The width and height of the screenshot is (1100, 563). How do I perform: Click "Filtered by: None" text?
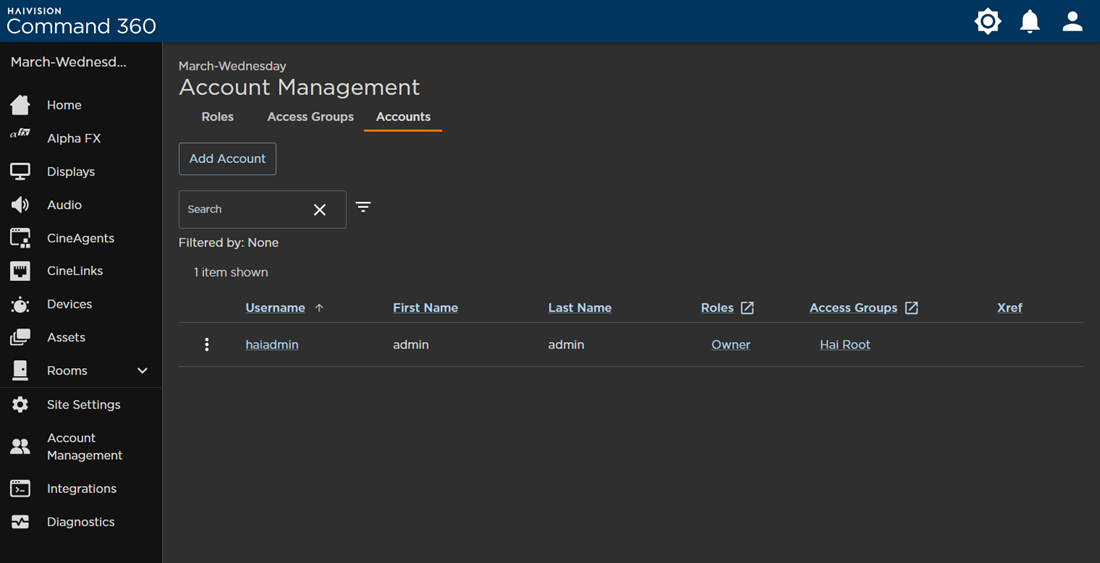(229, 243)
